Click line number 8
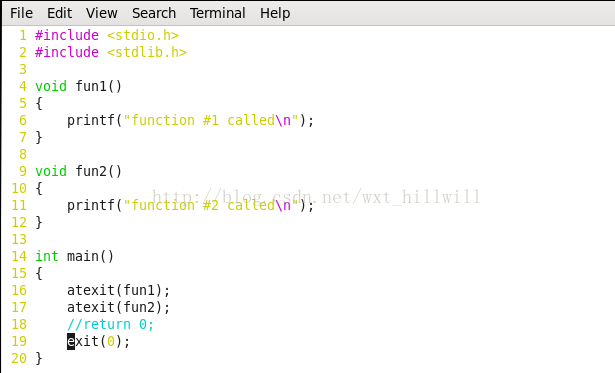The image size is (615, 373). click(x=23, y=155)
